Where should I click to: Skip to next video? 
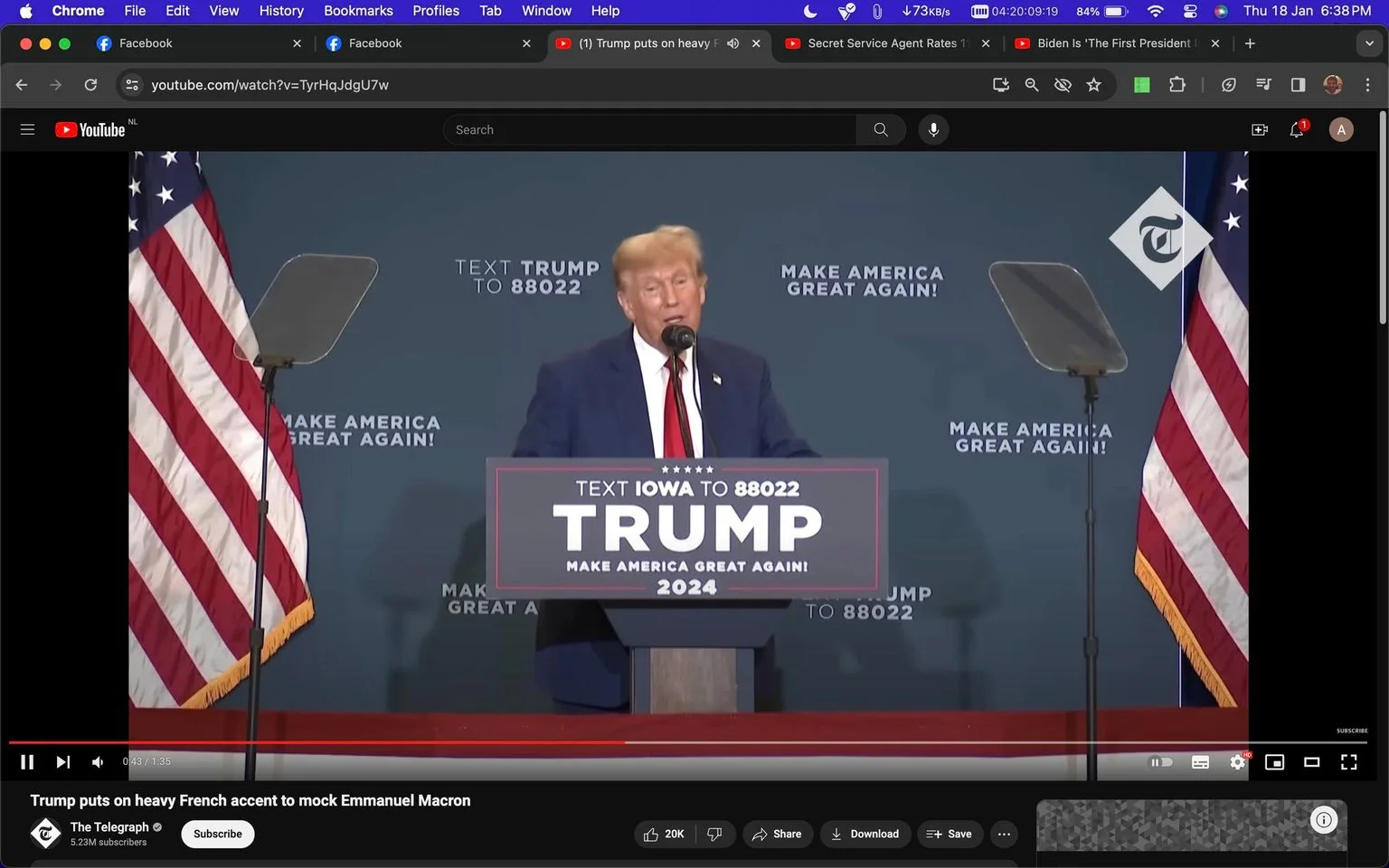62,762
